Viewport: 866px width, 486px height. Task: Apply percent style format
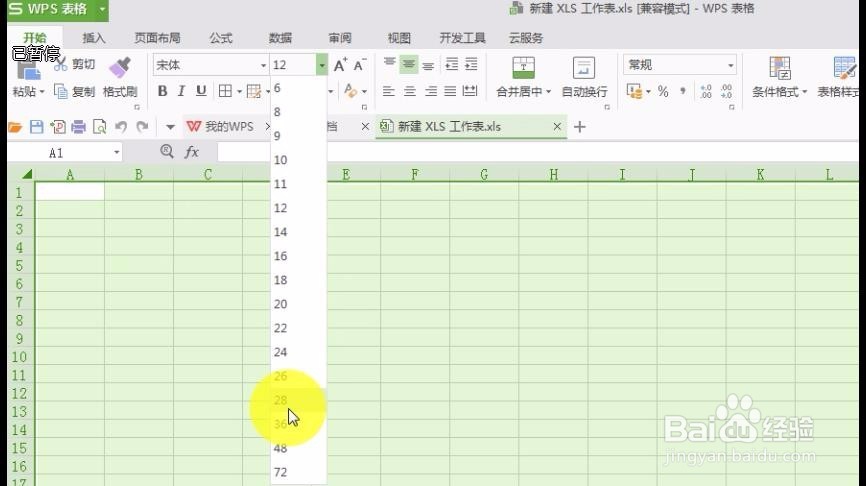663,92
